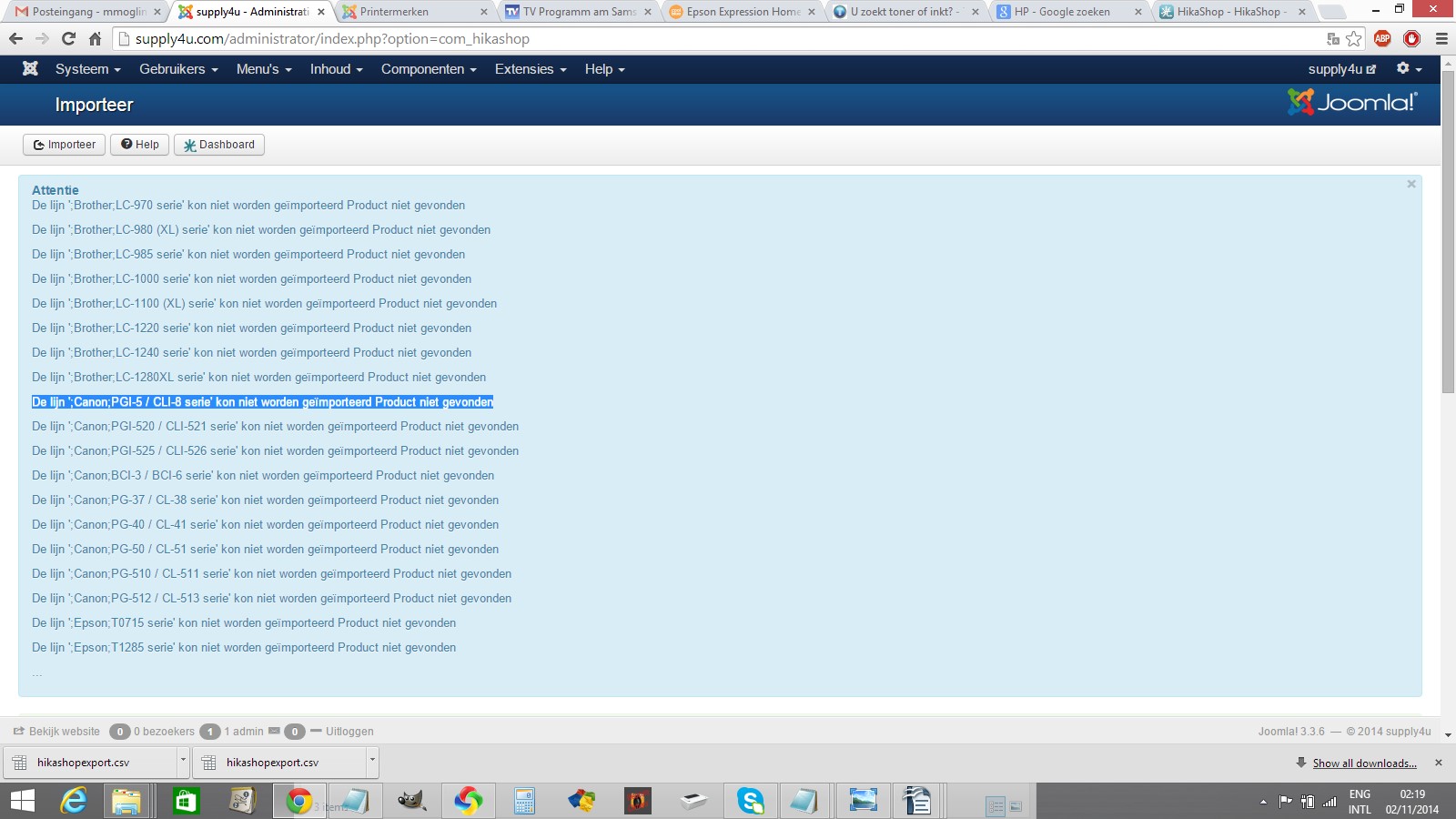Click the red power extension icon
1456x819 pixels.
click(x=1411, y=38)
